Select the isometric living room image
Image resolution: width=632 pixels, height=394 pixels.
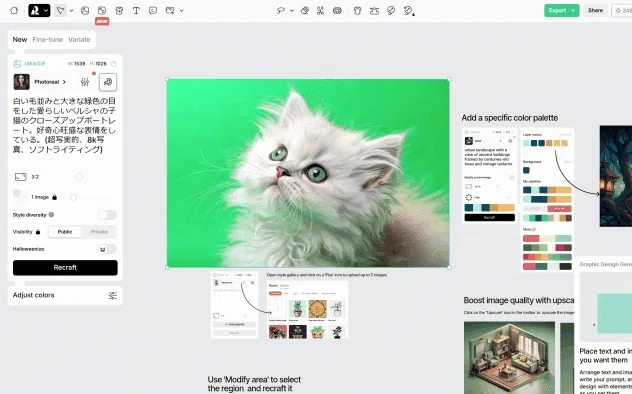pyautogui.click(x=509, y=357)
